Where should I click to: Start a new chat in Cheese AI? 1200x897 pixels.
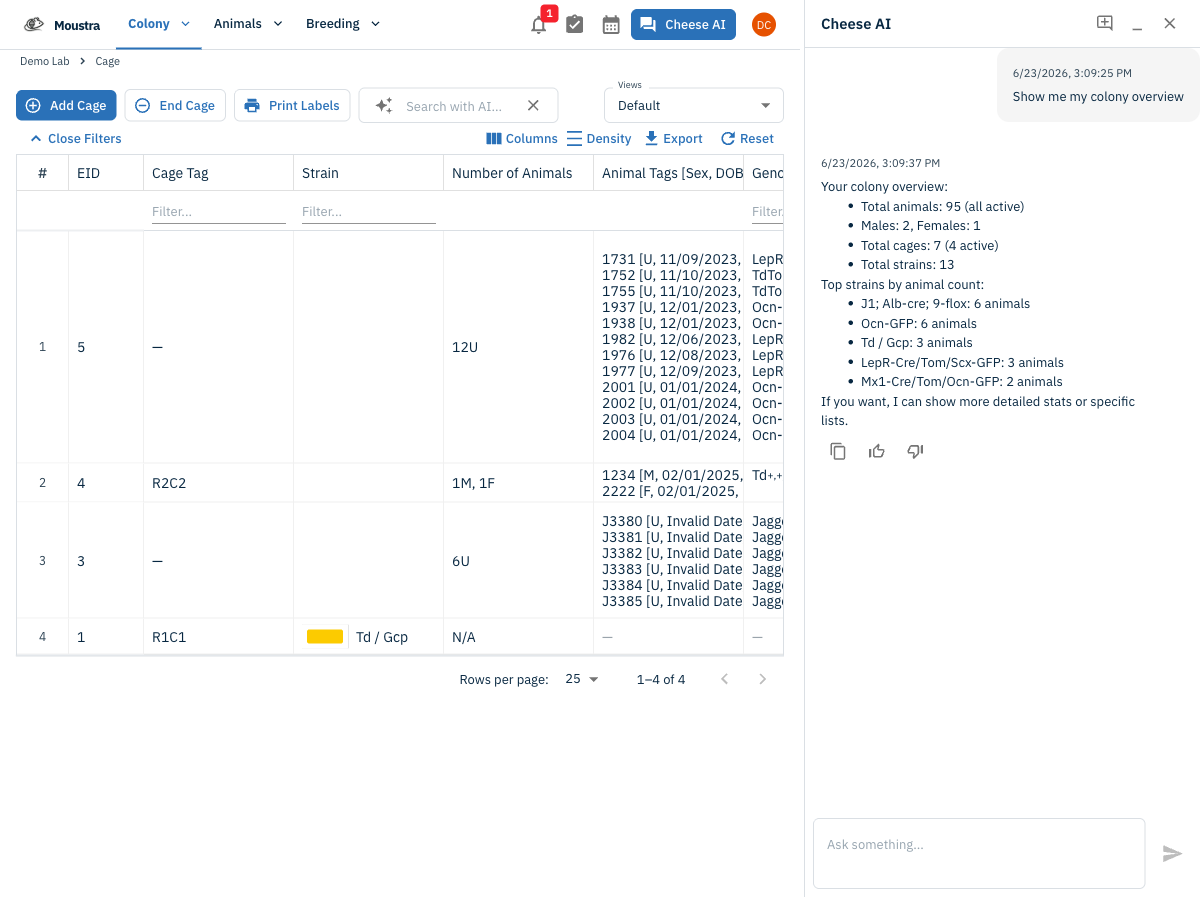[x=1105, y=23]
